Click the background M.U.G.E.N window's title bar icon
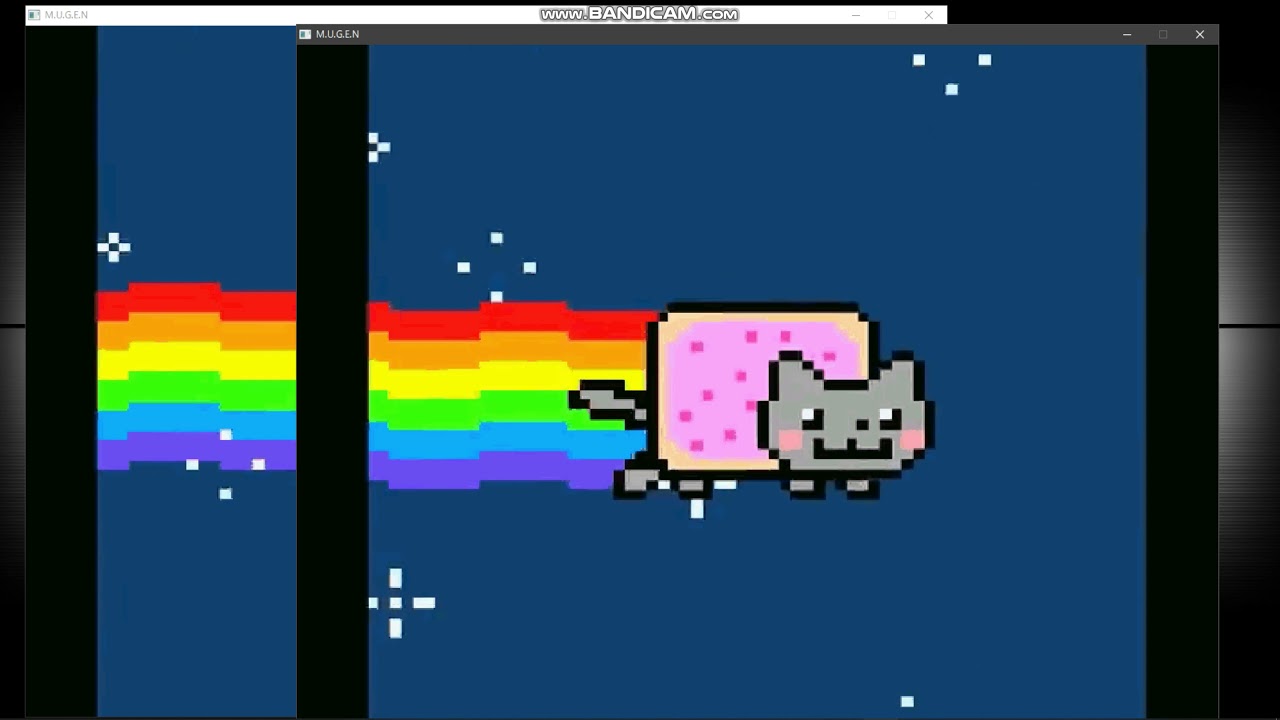Image resolution: width=1280 pixels, height=720 pixels. point(33,15)
